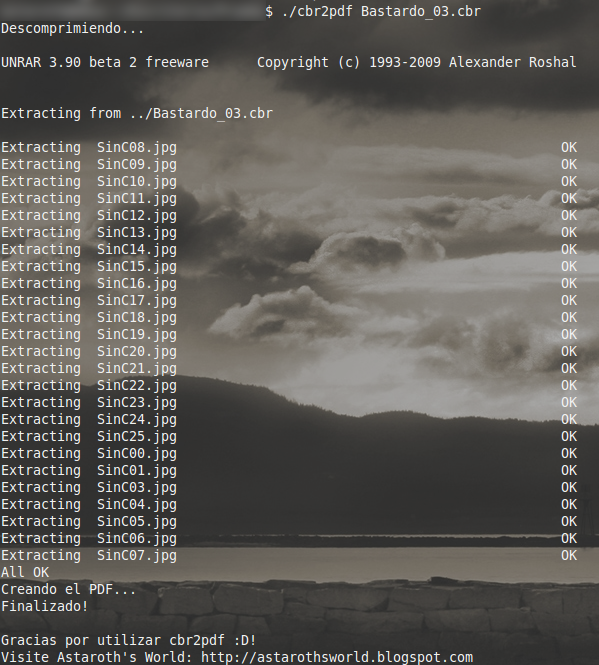Click the file name SinC11.jpg

pyautogui.click(x=137, y=198)
